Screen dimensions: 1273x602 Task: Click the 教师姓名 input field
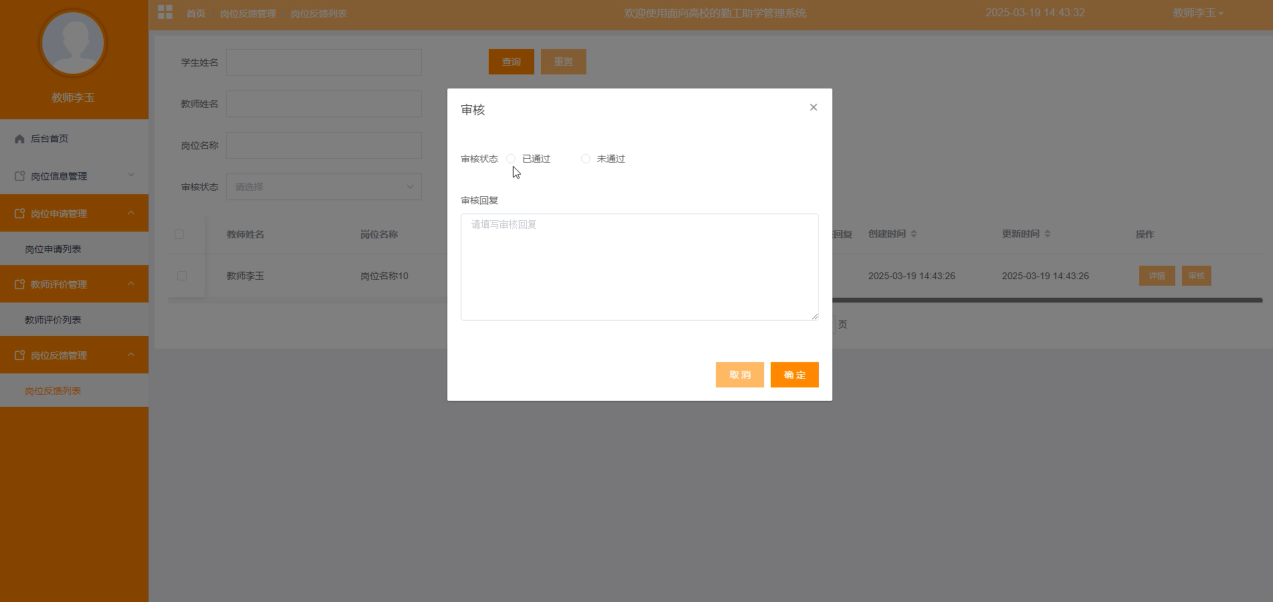324,104
